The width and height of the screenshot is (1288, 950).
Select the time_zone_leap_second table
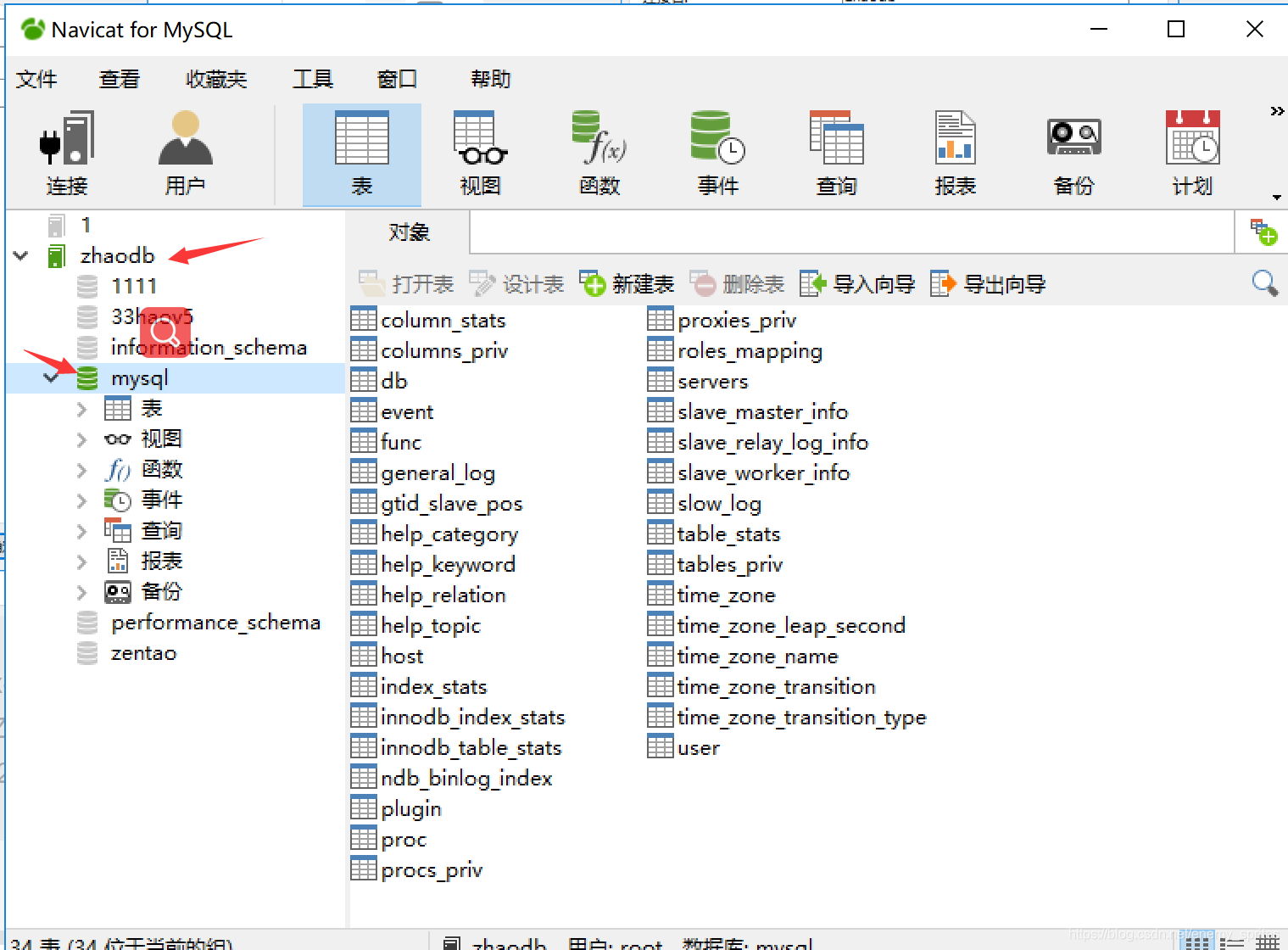click(x=791, y=625)
